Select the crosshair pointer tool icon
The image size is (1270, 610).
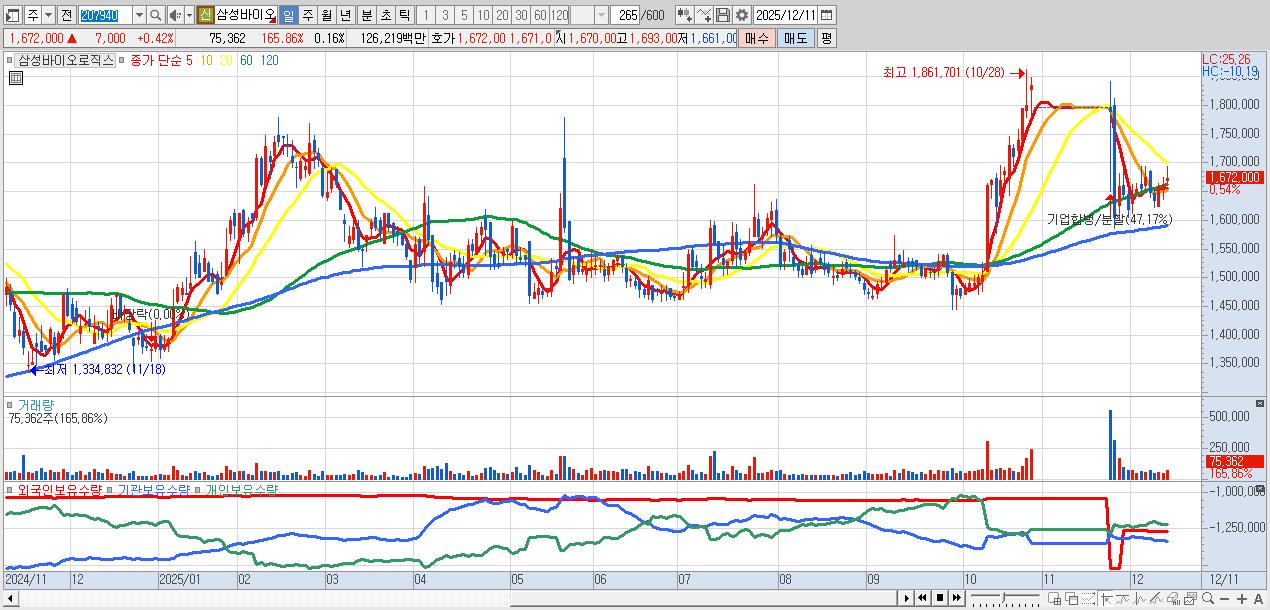[1106, 598]
